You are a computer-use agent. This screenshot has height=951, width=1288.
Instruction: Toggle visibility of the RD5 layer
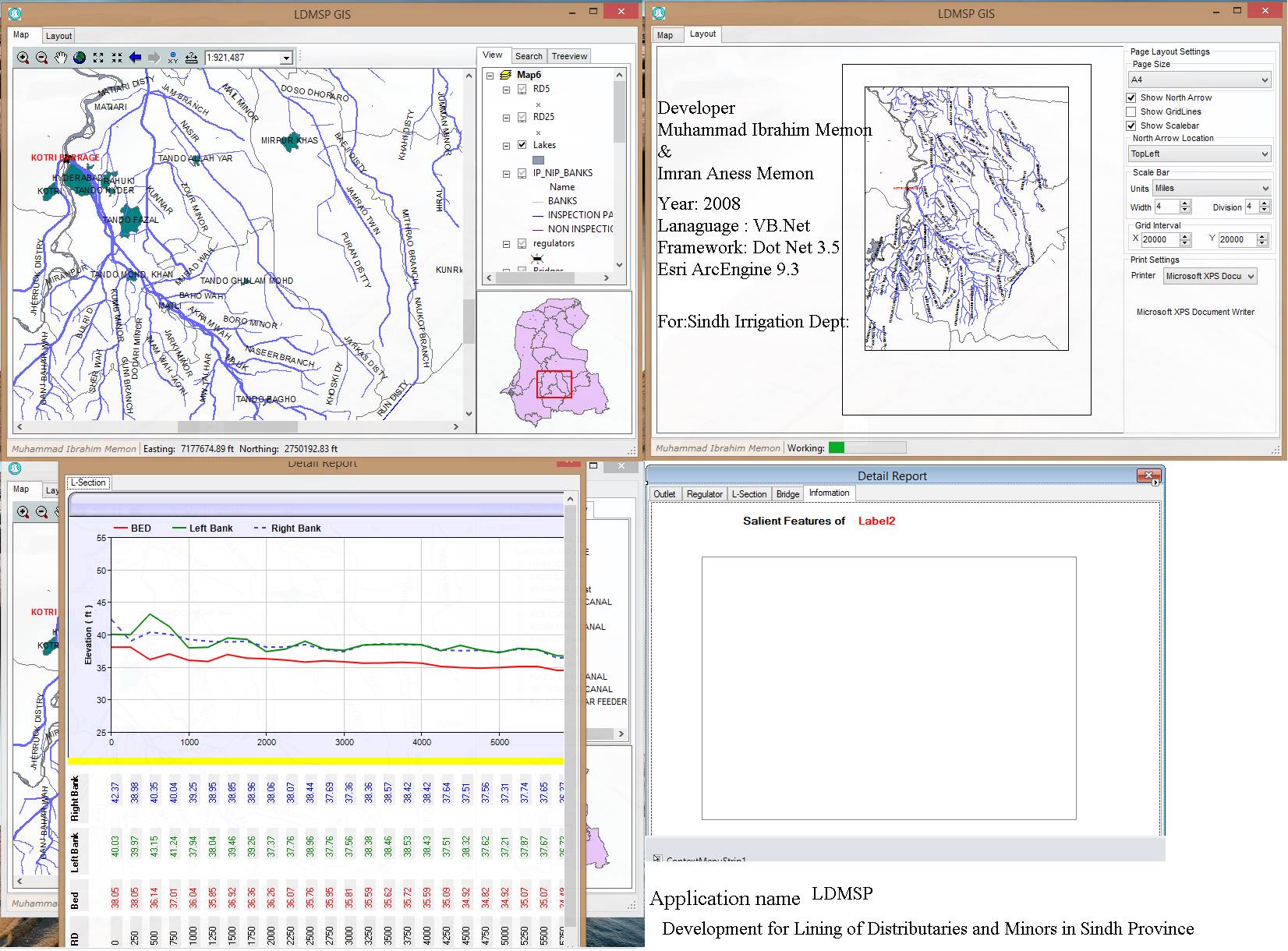522,90
